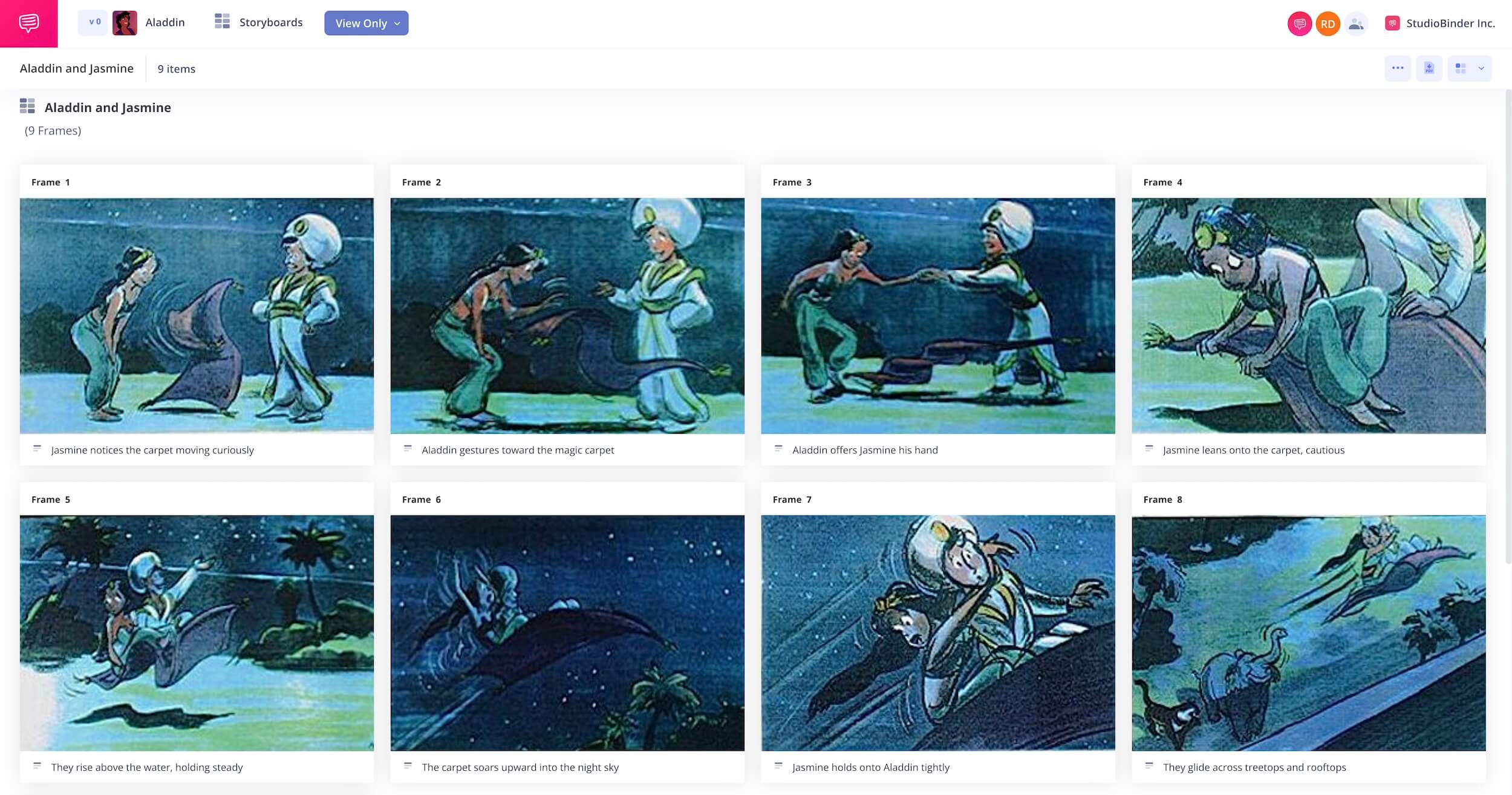Select the Aladdin project name
This screenshot has height=795, width=1512.
165,22
